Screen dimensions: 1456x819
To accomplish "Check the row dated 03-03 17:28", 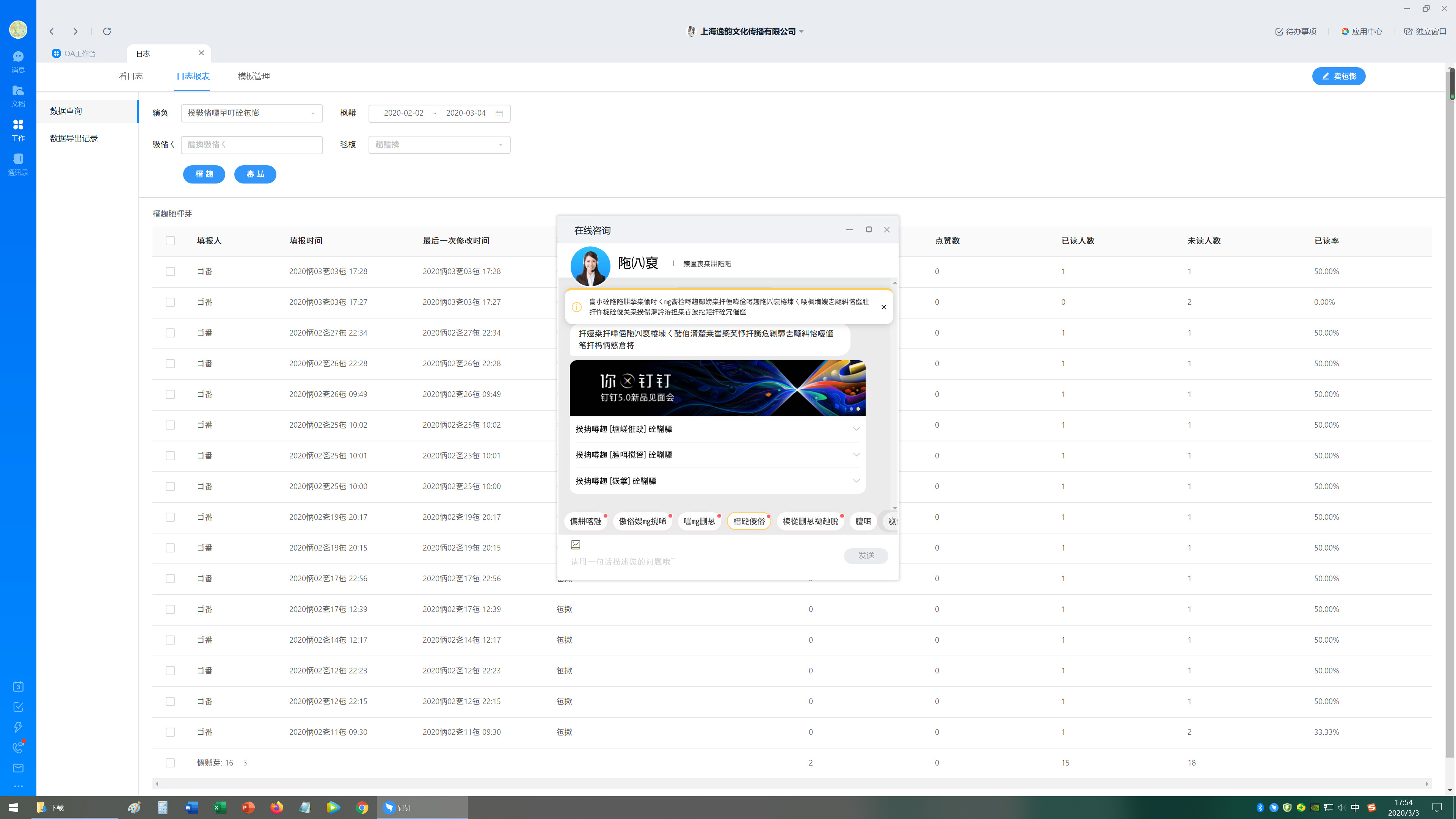I will (x=170, y=271).
